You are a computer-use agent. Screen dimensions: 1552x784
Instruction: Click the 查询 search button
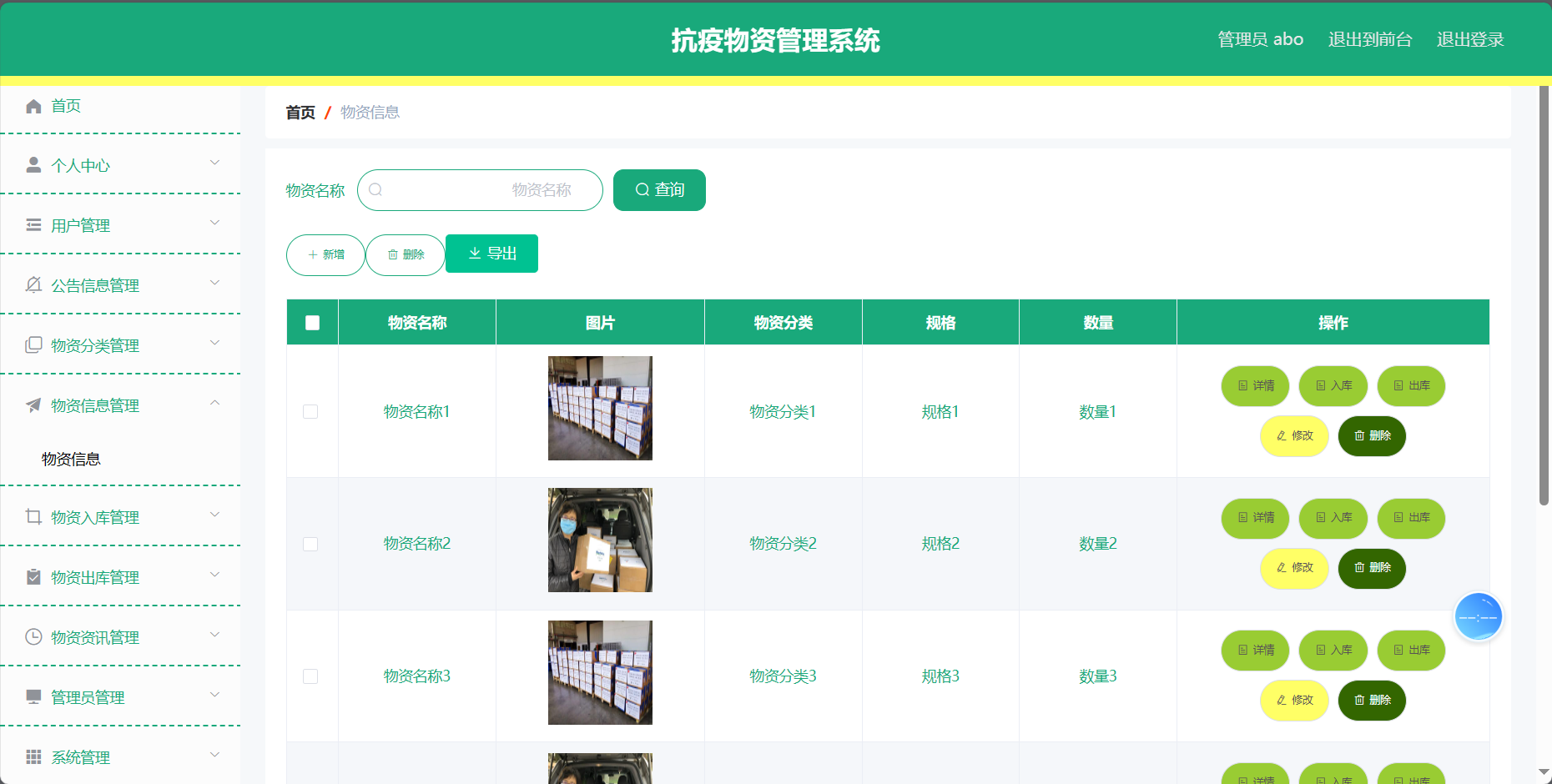coord(659,190)
